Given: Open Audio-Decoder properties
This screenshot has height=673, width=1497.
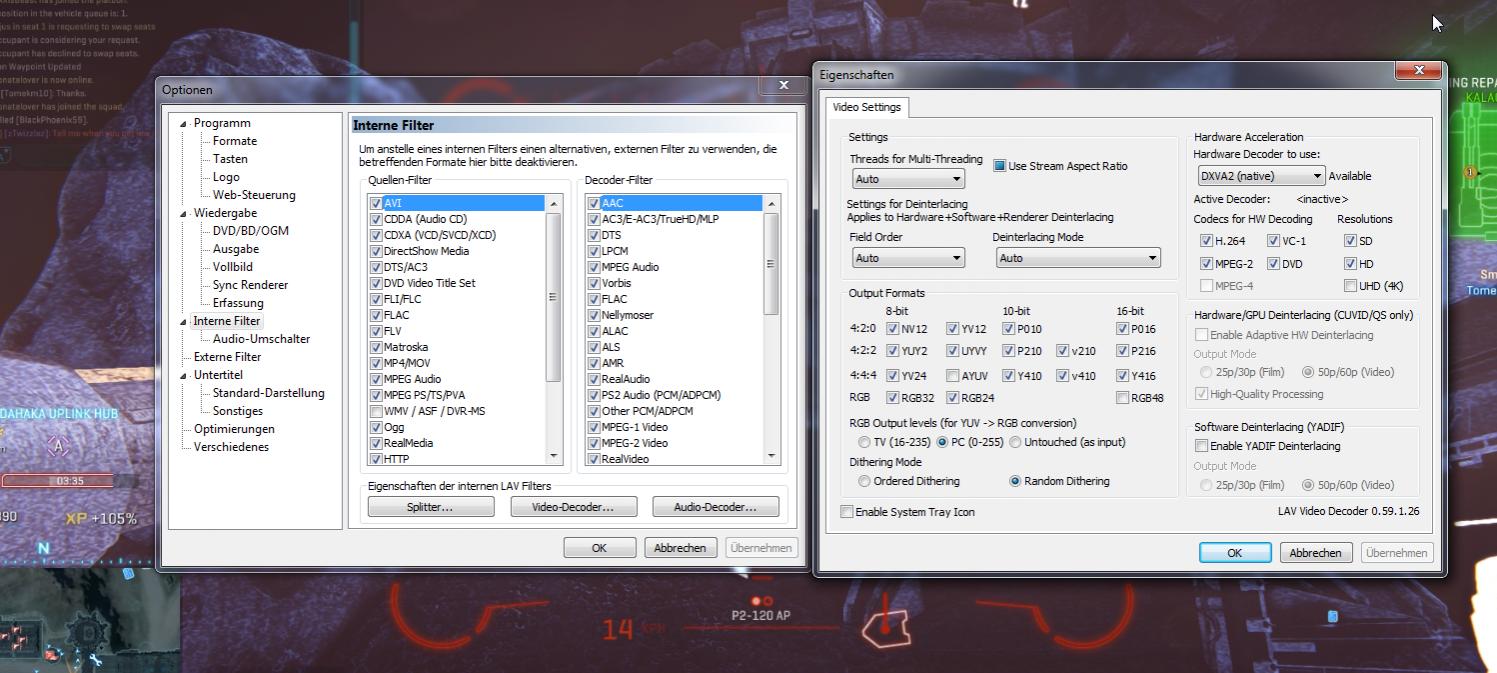Looking at the screenshot, I should (715, 507).
